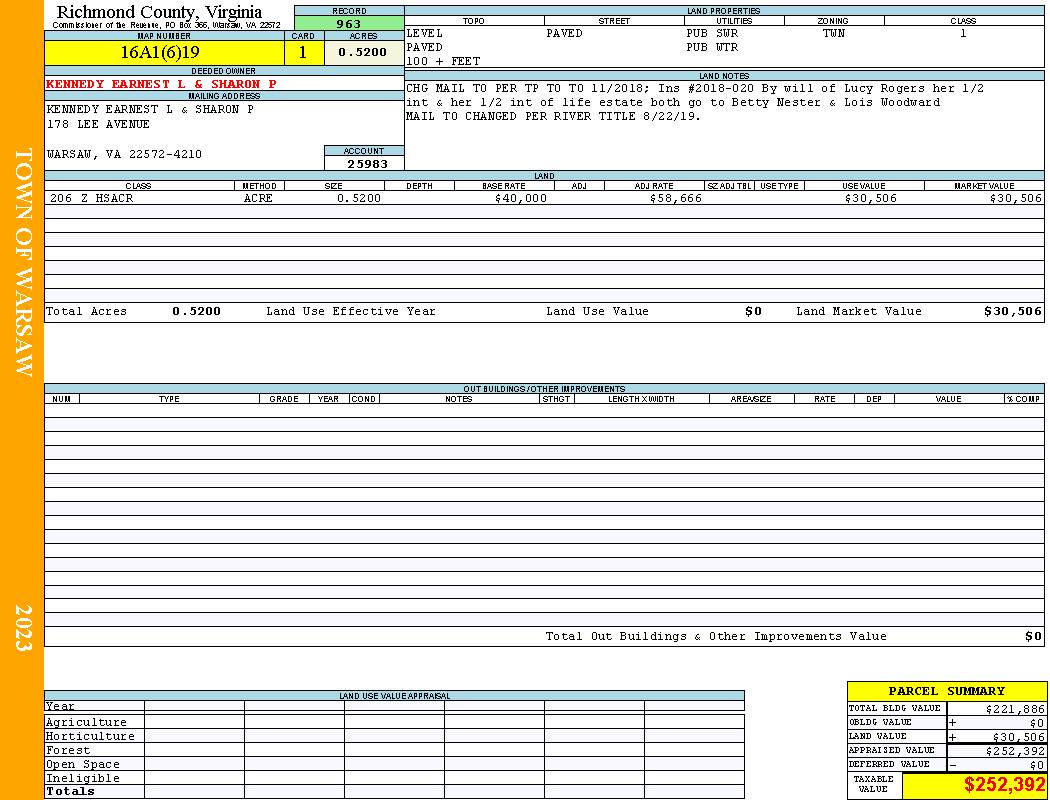1050x800 pixels.
Task: Click the 206 Z HSACR land class row
Action: coord(544,198)
